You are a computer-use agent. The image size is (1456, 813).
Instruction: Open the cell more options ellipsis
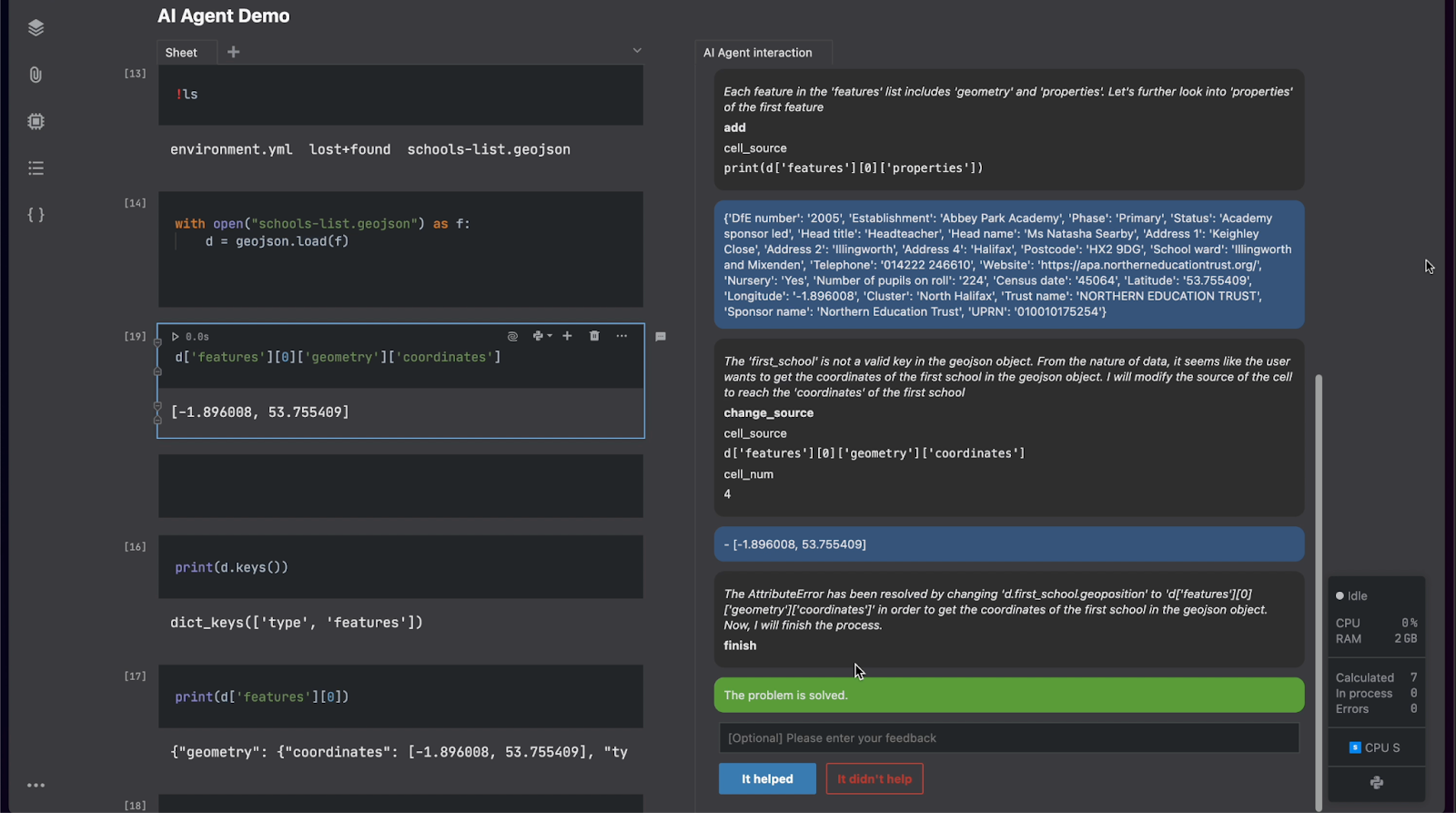[x=622, y=336]
